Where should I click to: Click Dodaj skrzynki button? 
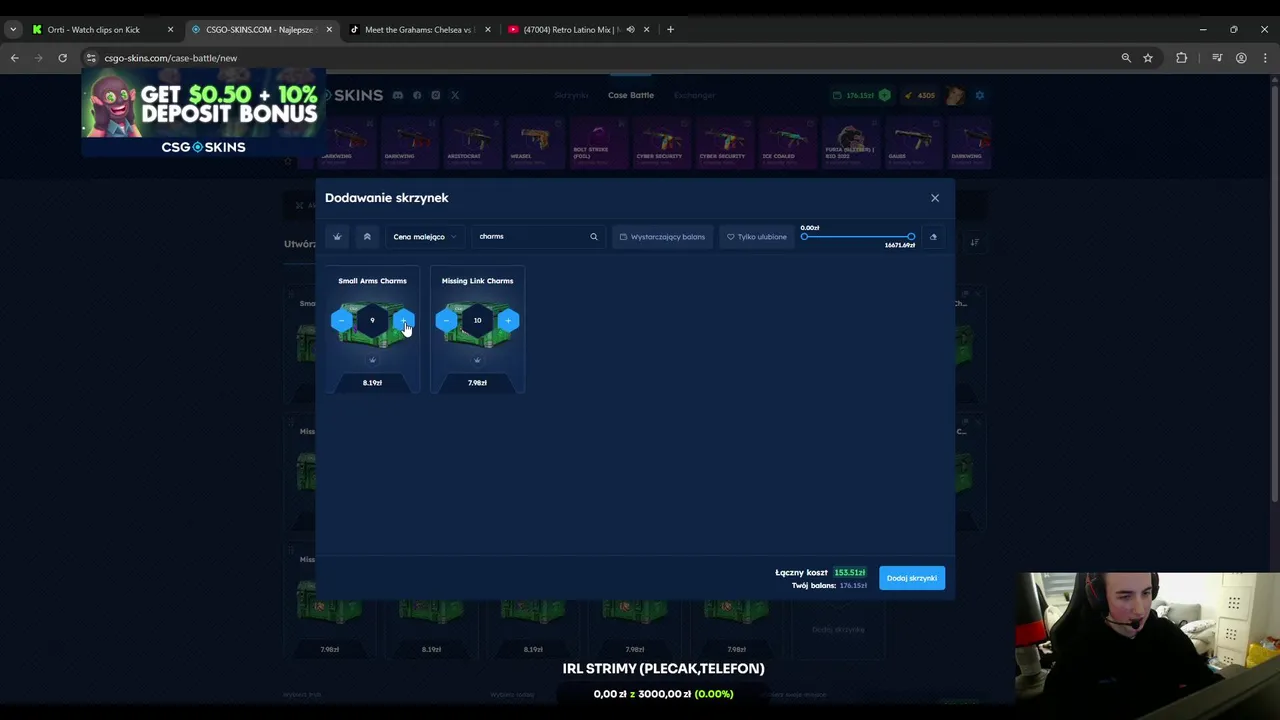point(912,578)
